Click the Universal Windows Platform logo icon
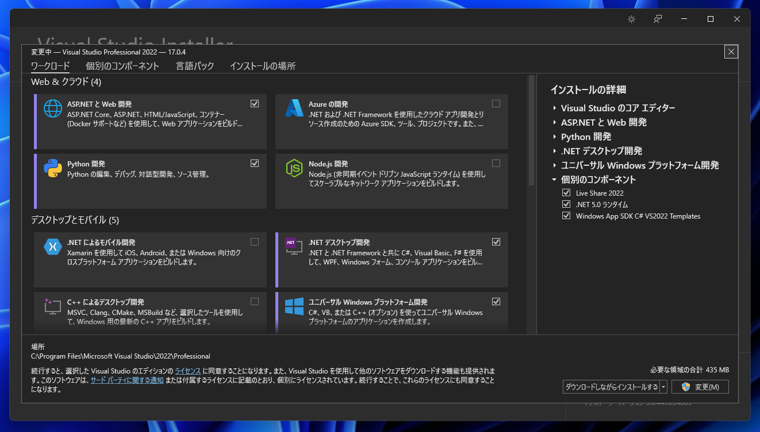This screenshot has width=760, height=432. [294, 306]
